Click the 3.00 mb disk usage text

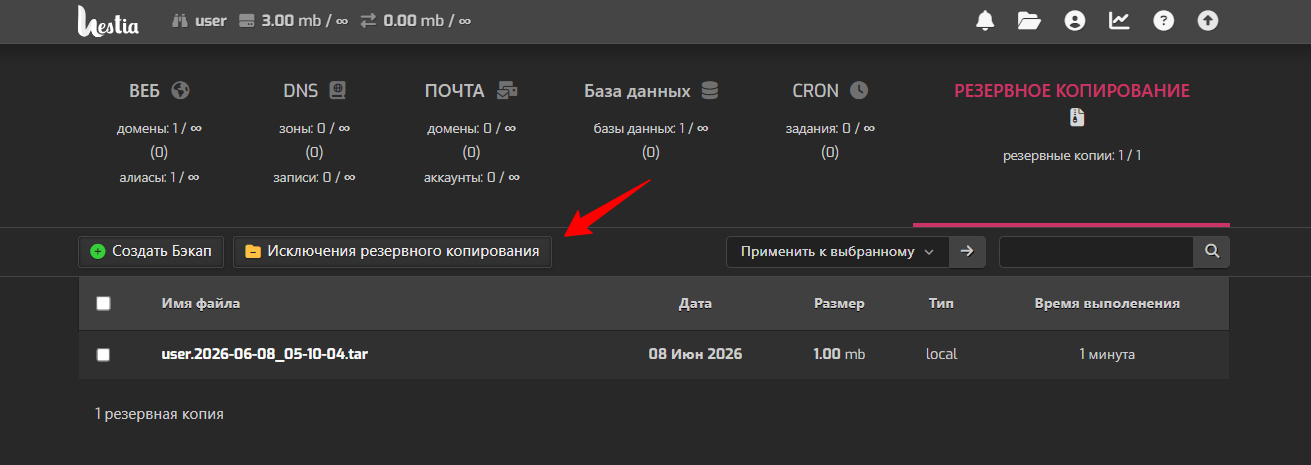304,20
